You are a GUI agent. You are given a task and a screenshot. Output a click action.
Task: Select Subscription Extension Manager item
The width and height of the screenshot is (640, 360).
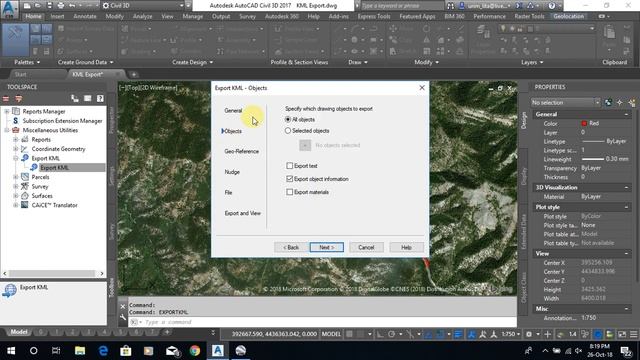pos(62,121)
